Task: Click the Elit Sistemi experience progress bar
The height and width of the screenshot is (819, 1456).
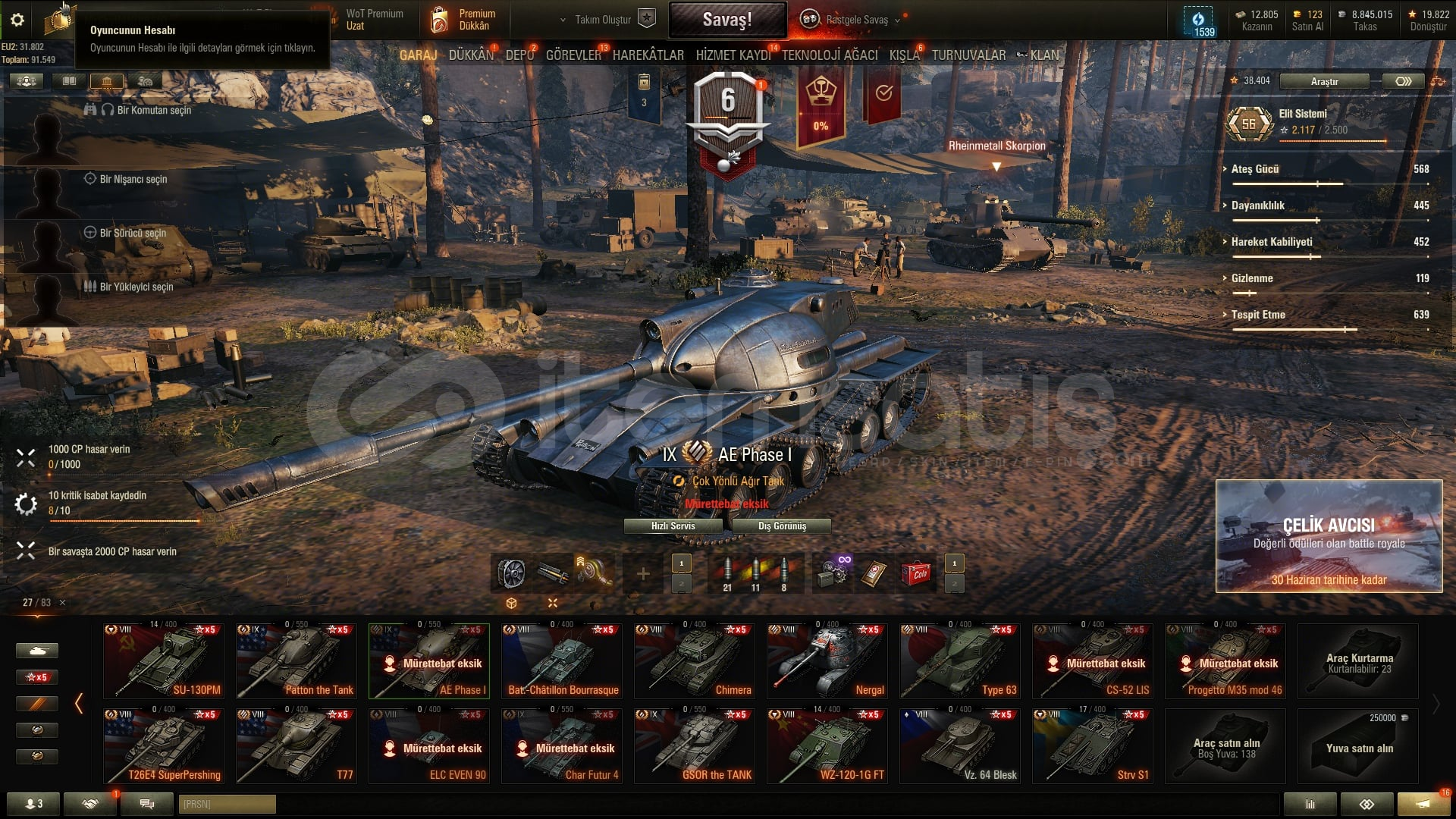Action: click(1333, 141)
